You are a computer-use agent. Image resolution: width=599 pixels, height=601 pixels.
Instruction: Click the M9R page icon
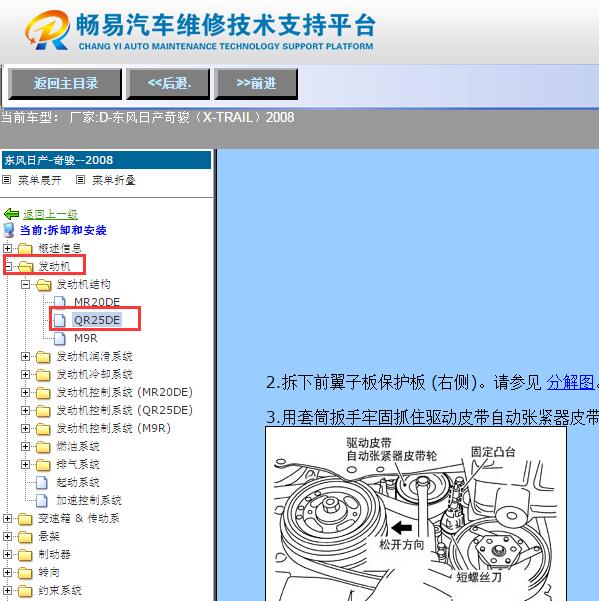[60, 338]
